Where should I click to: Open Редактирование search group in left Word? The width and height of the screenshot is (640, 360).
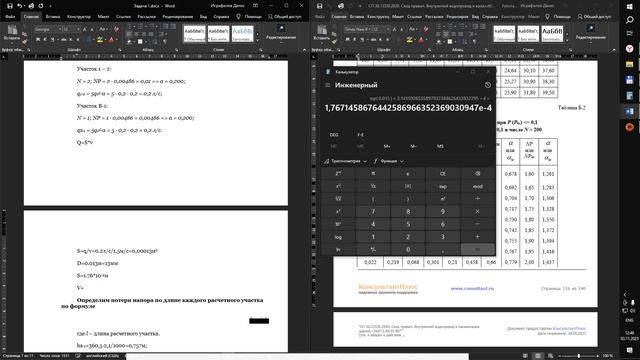click(x=281, y=33)
